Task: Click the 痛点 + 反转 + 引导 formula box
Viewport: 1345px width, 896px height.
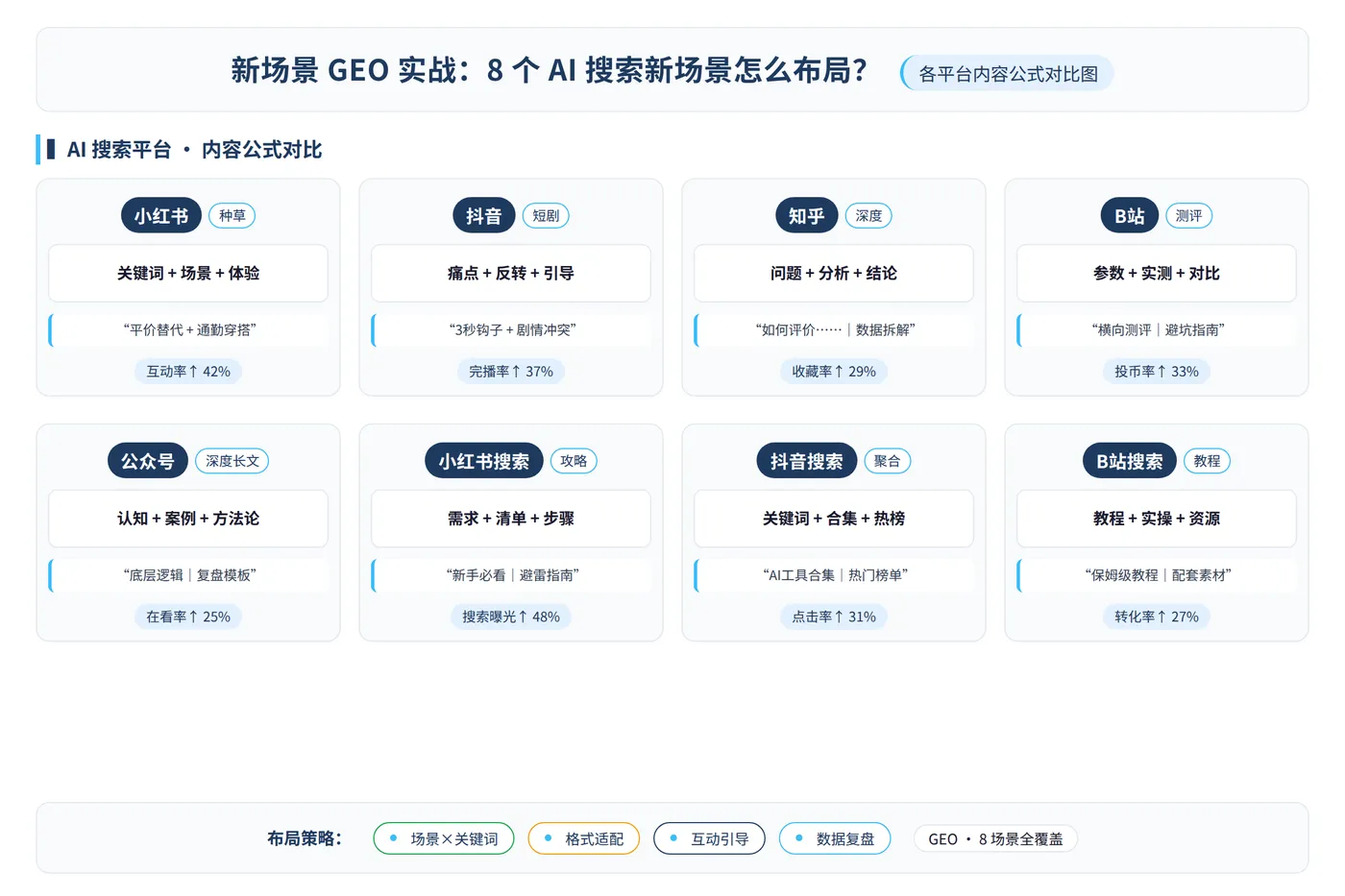Action: pyautogui.click(x=511, y=274)
